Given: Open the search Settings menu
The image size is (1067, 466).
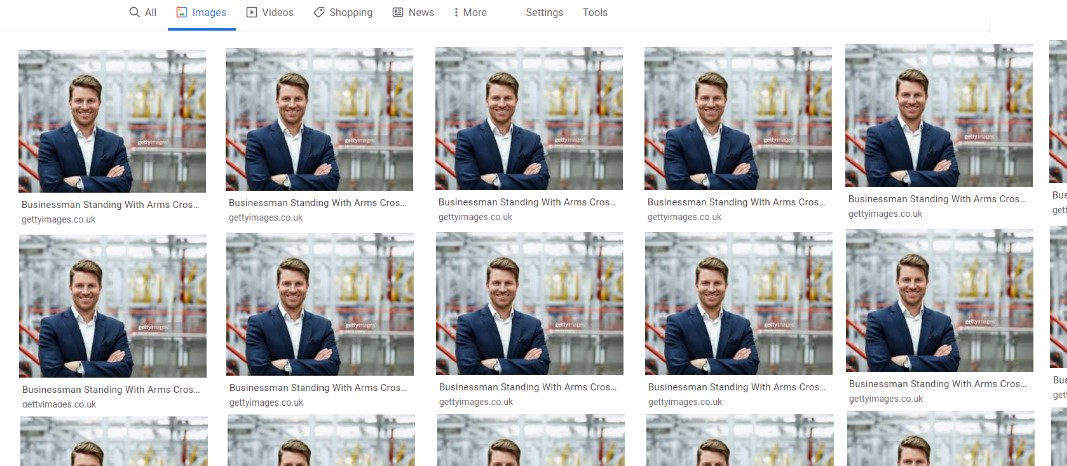Looking at the screenshot, I should (x=544, y=12).
